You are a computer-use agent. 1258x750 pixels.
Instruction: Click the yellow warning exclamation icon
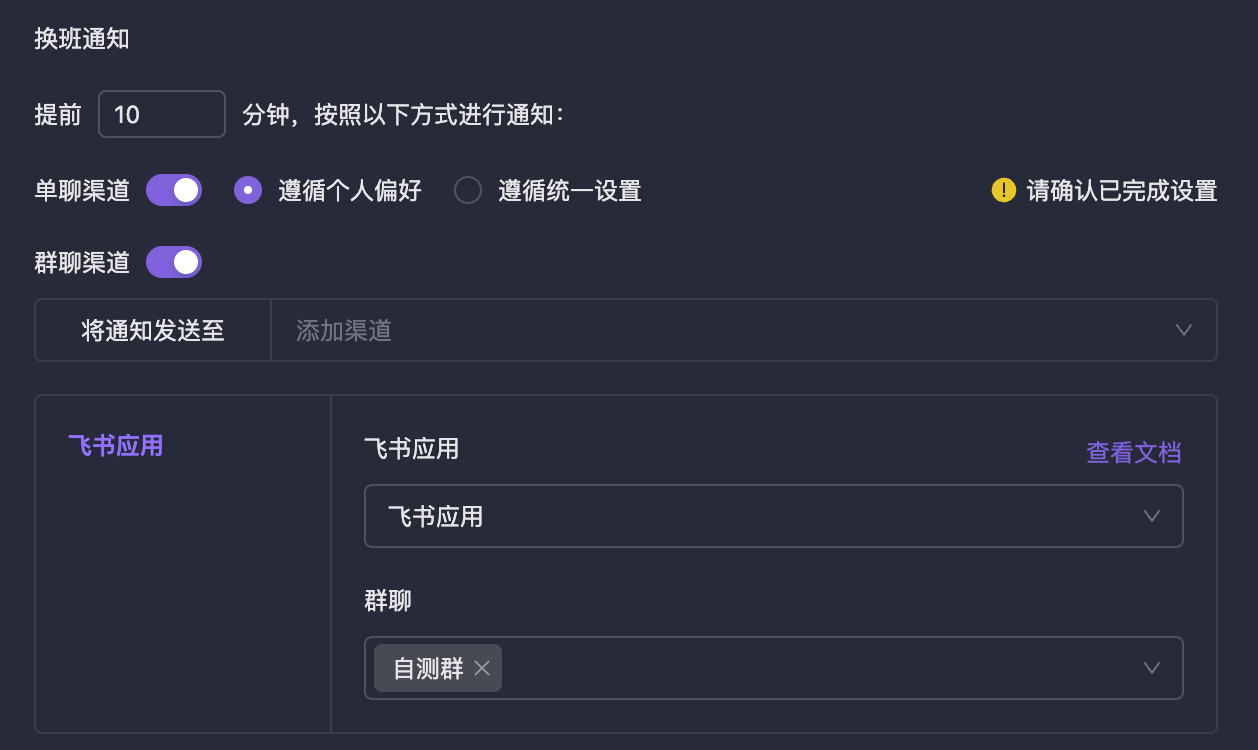(1003, 190)
